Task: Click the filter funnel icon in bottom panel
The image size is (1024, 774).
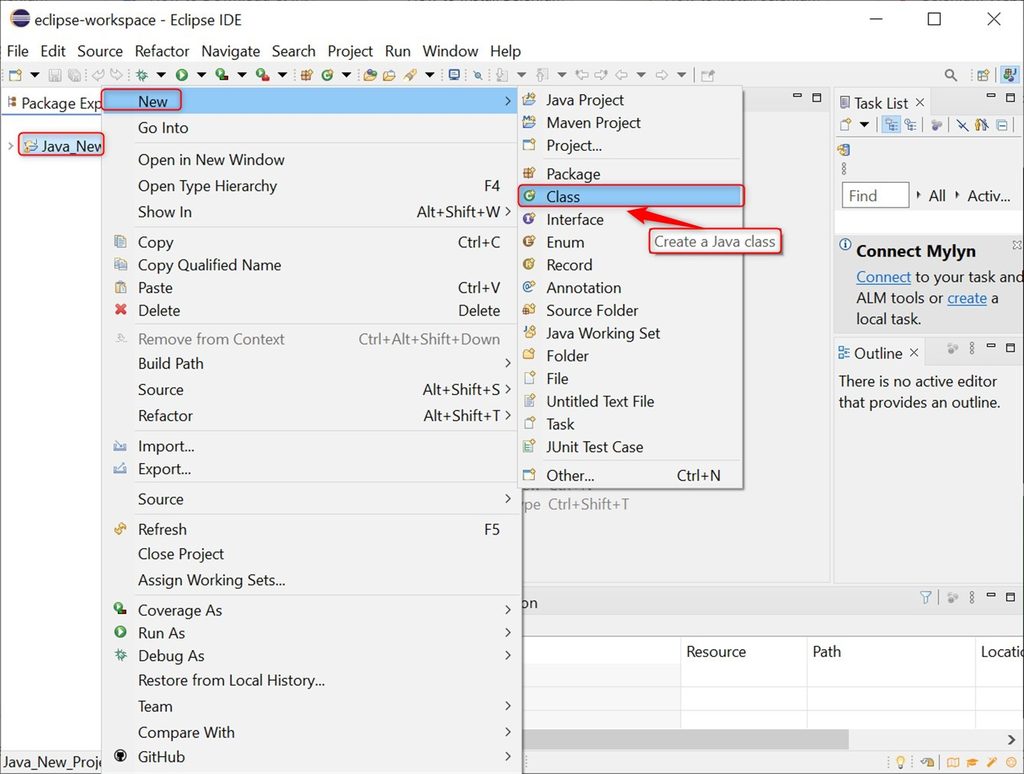Action: 925,597
